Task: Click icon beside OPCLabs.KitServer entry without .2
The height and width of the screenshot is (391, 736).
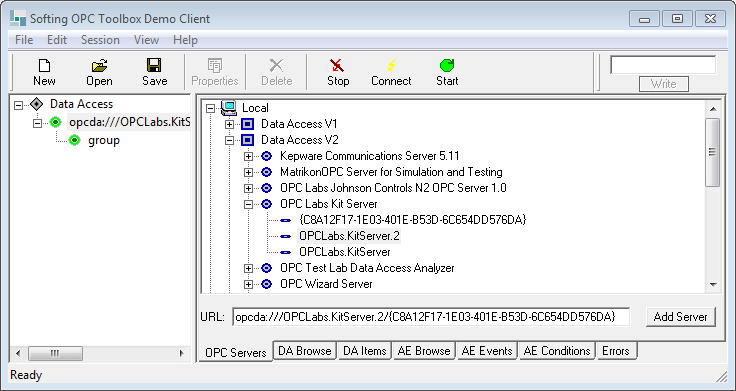Action: 285,252
